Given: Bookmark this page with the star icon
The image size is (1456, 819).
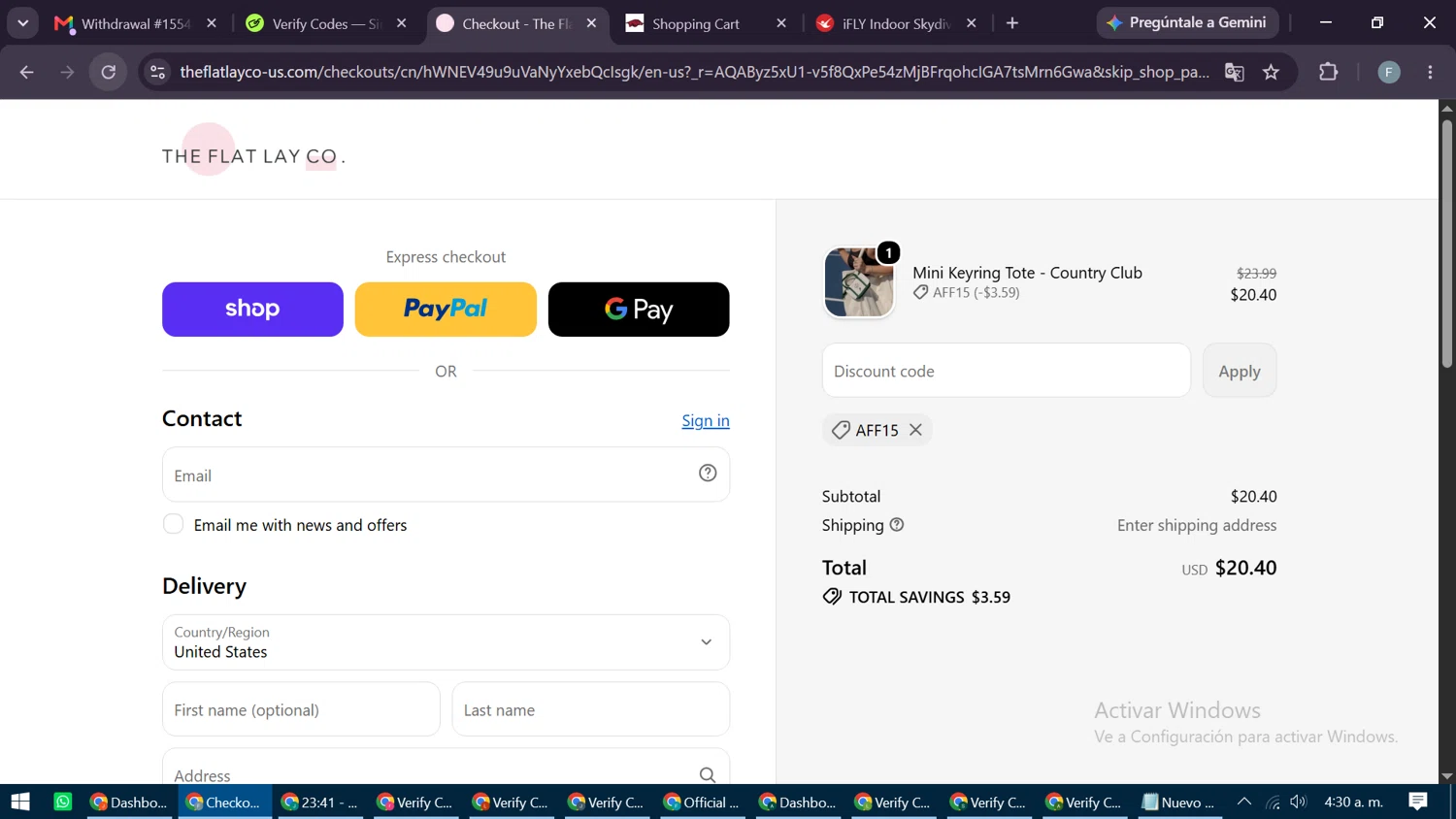Looking at the screenshot, I should 1271,72.
